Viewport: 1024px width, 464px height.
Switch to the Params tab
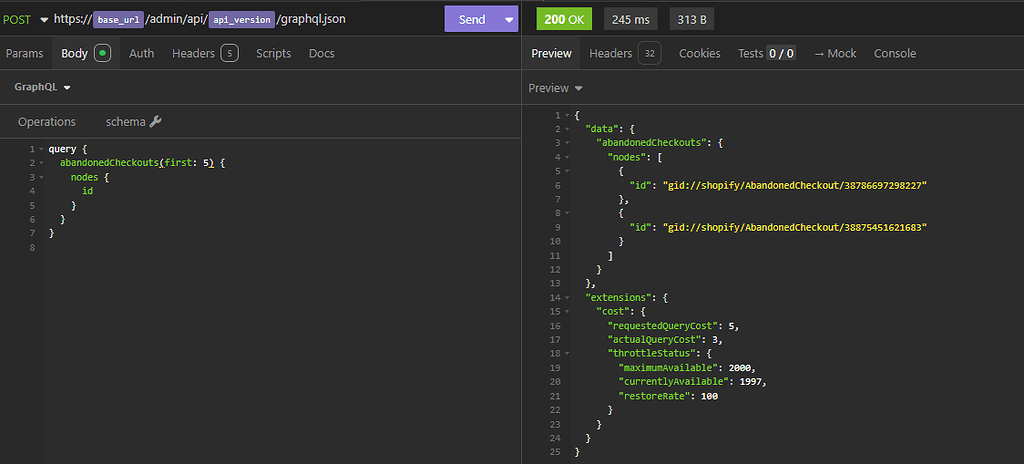click(25, 54)
